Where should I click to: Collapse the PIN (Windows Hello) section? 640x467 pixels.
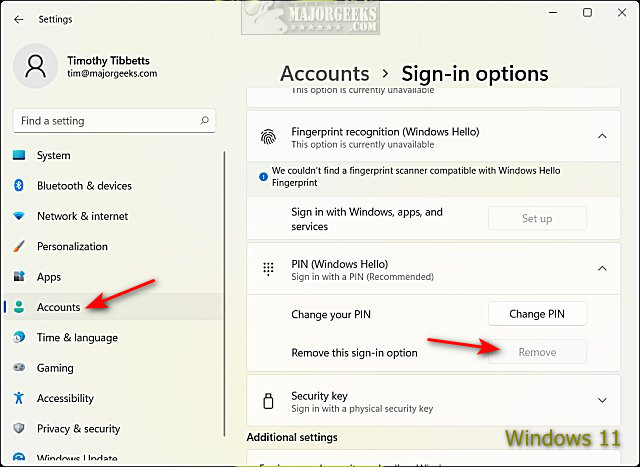(602, 268)
